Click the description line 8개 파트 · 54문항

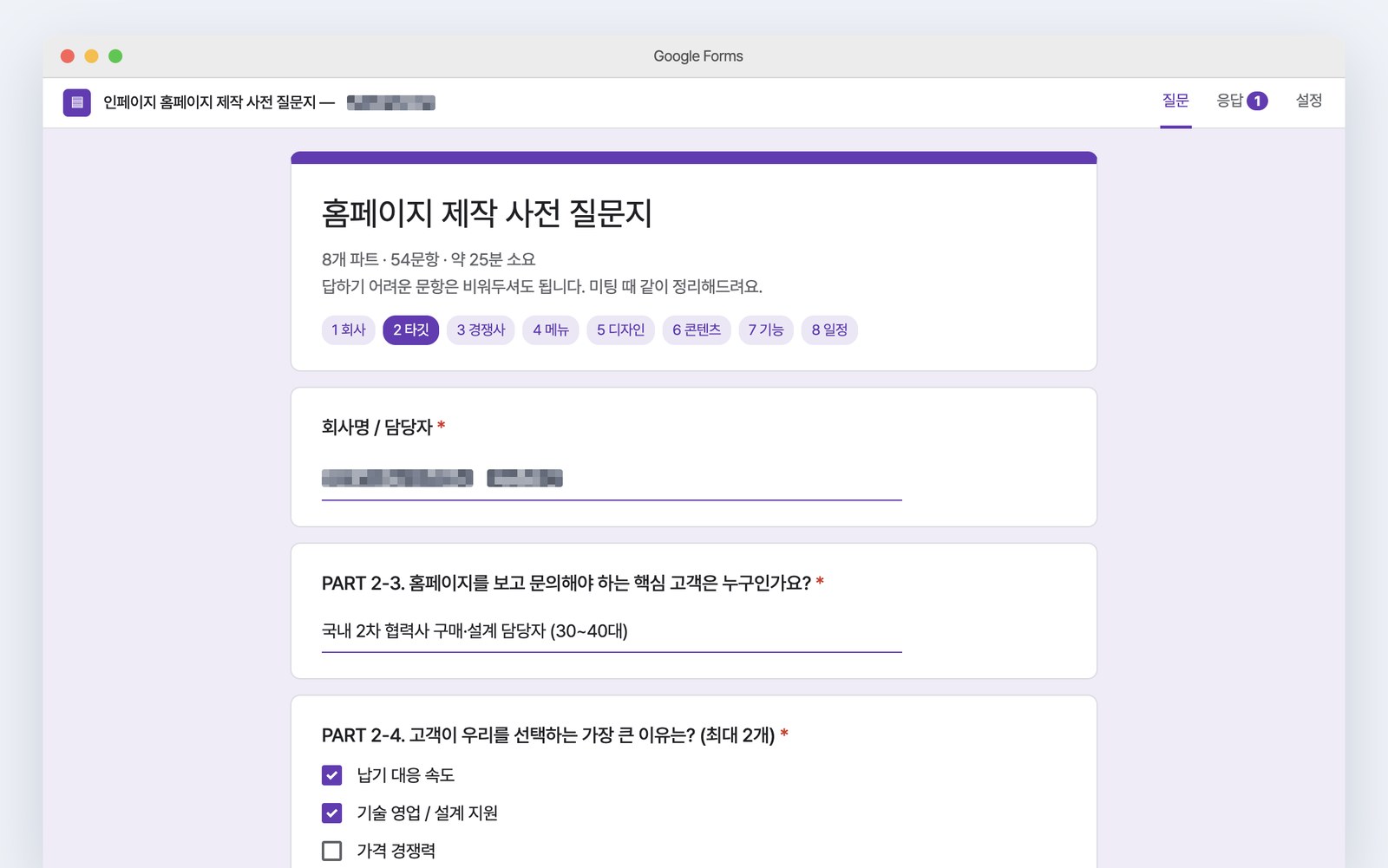point(429,259)
